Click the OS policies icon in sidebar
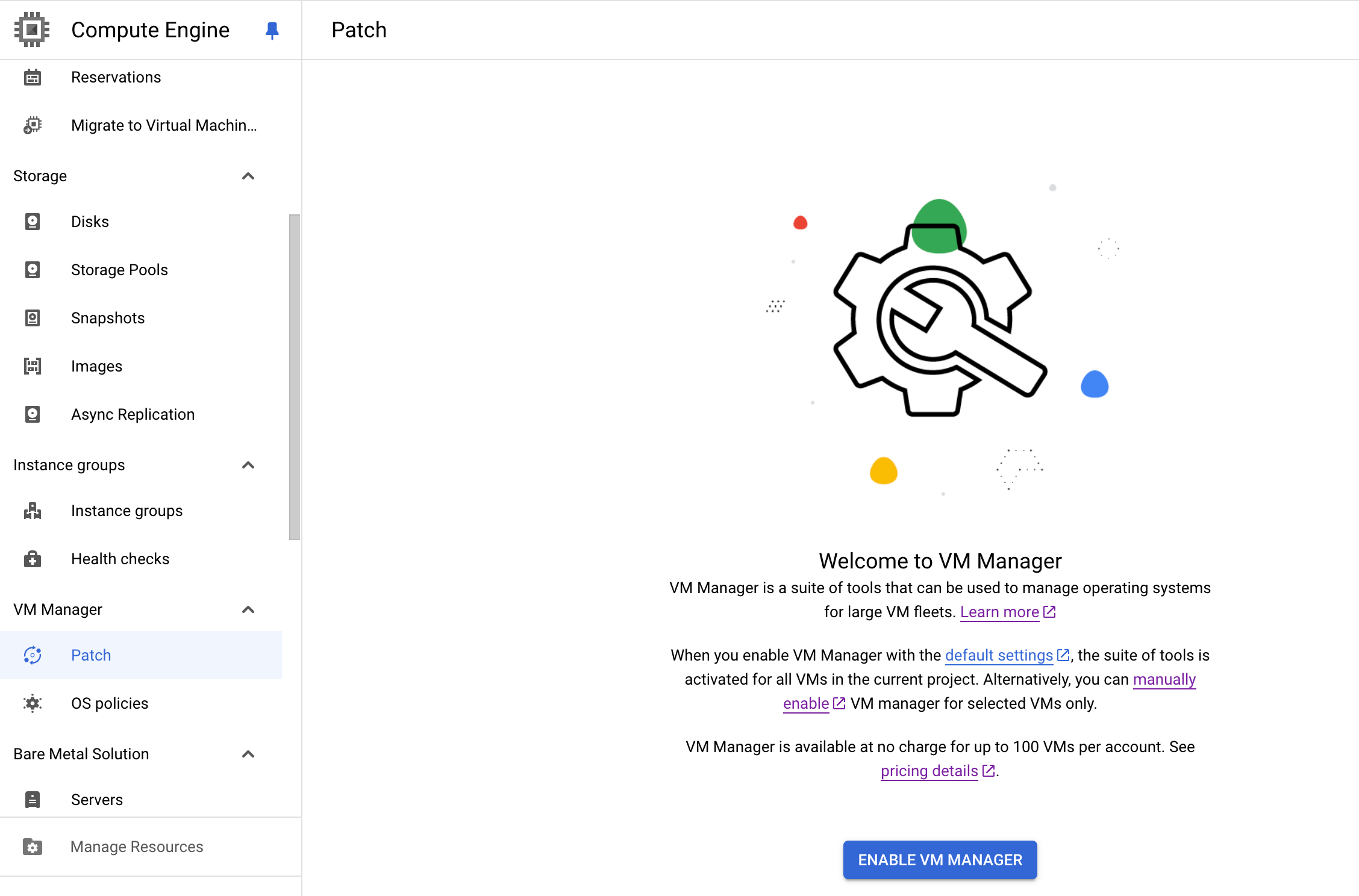Image resolution: width=1359 pixels, height=896 pixels. [34, 703]
